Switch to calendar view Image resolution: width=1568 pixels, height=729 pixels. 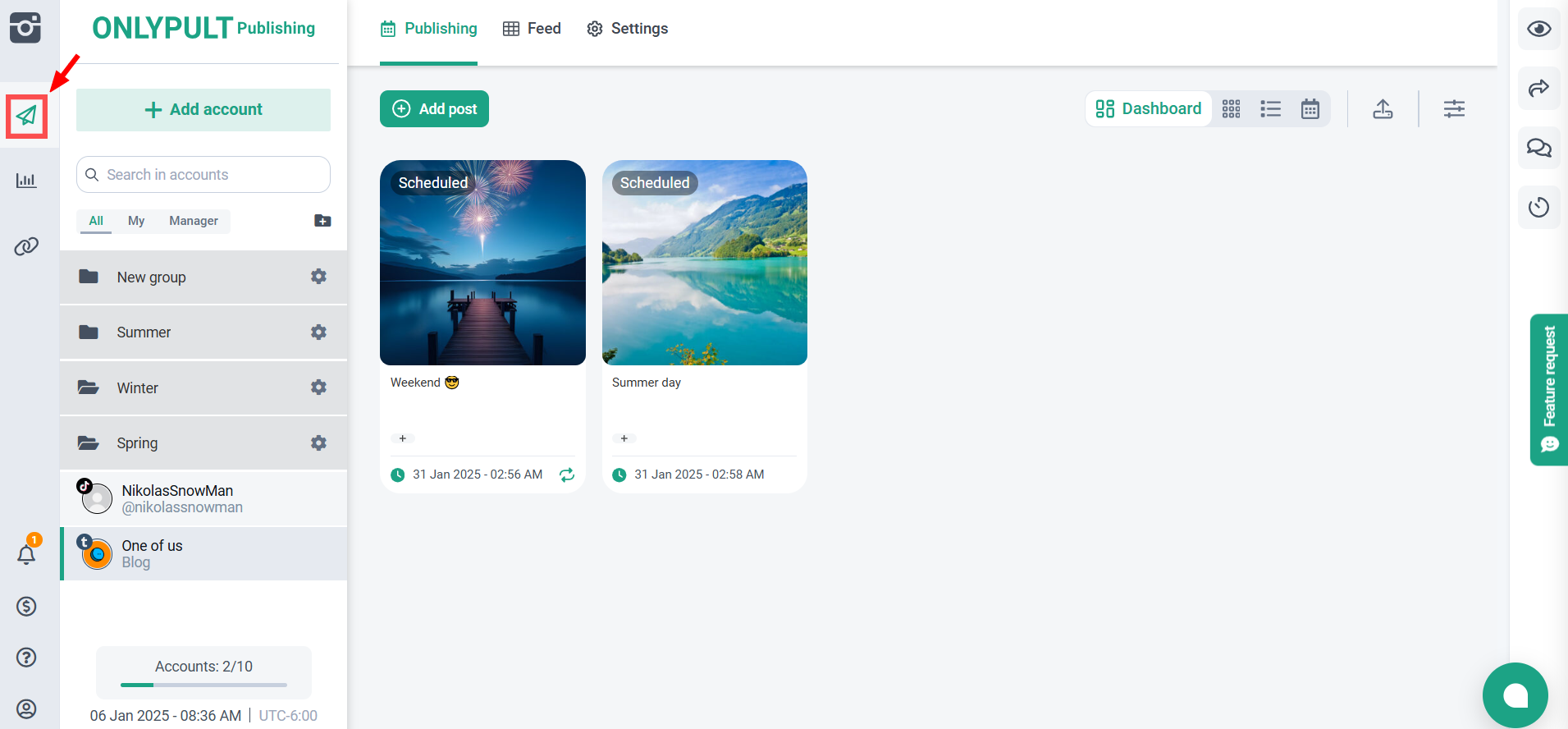tap(1310, 109)
